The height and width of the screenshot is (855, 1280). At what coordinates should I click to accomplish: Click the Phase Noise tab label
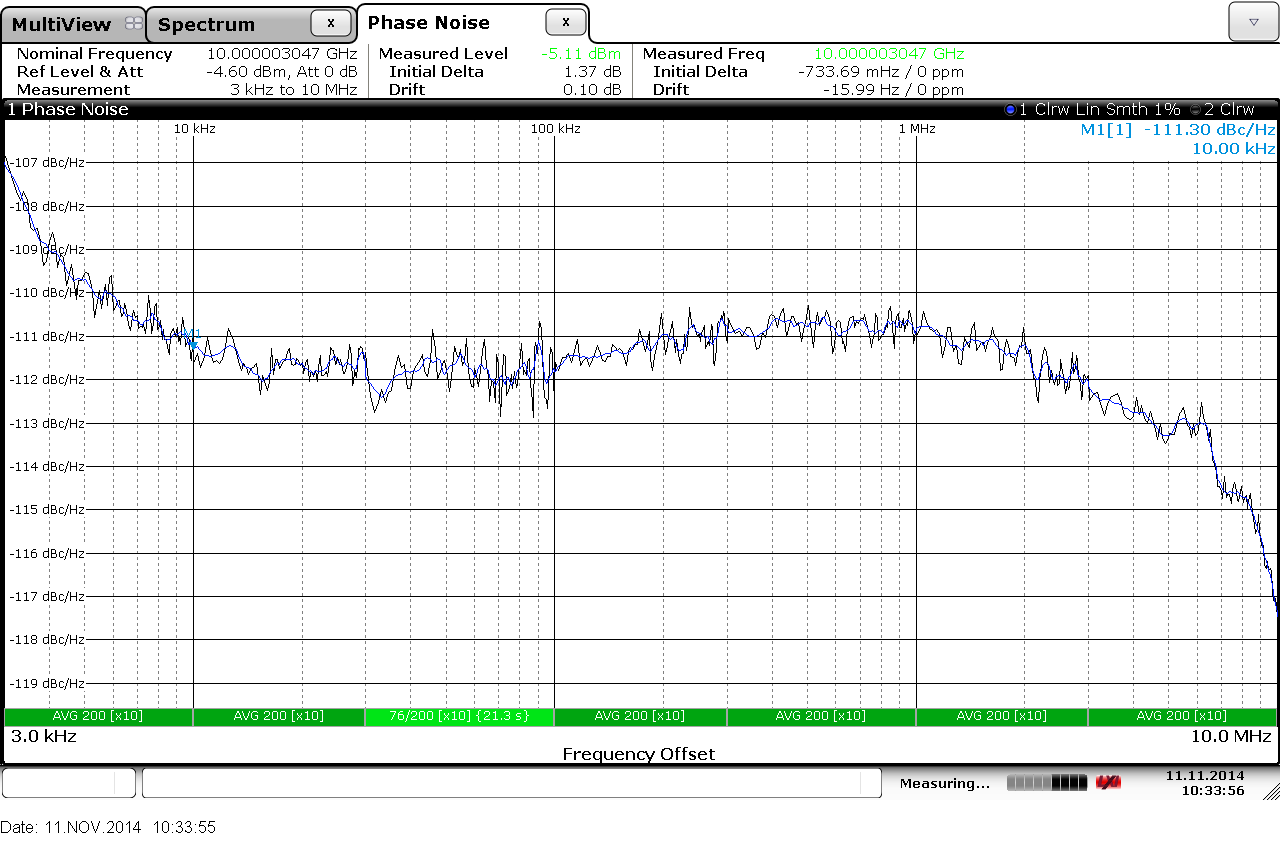[429, 23]
